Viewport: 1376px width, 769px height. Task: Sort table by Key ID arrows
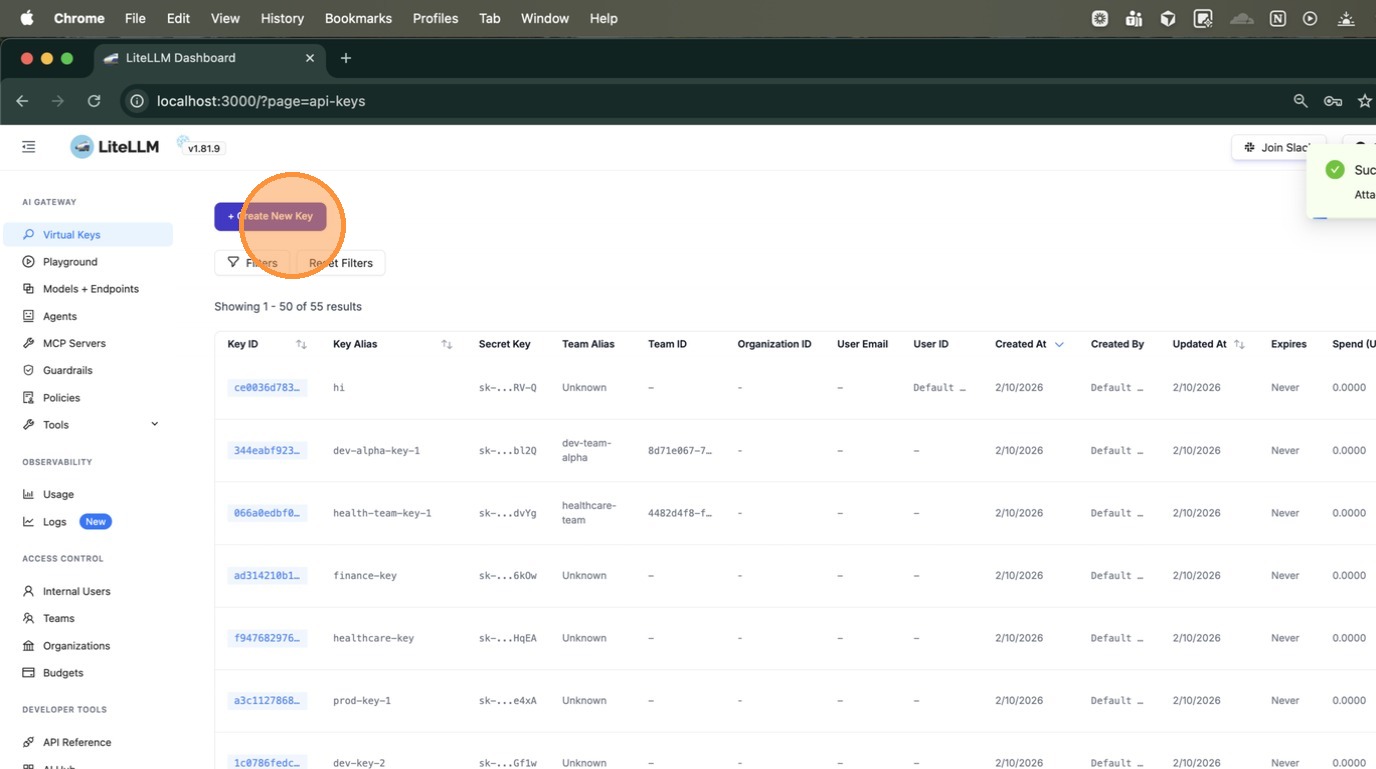(301, 344)
